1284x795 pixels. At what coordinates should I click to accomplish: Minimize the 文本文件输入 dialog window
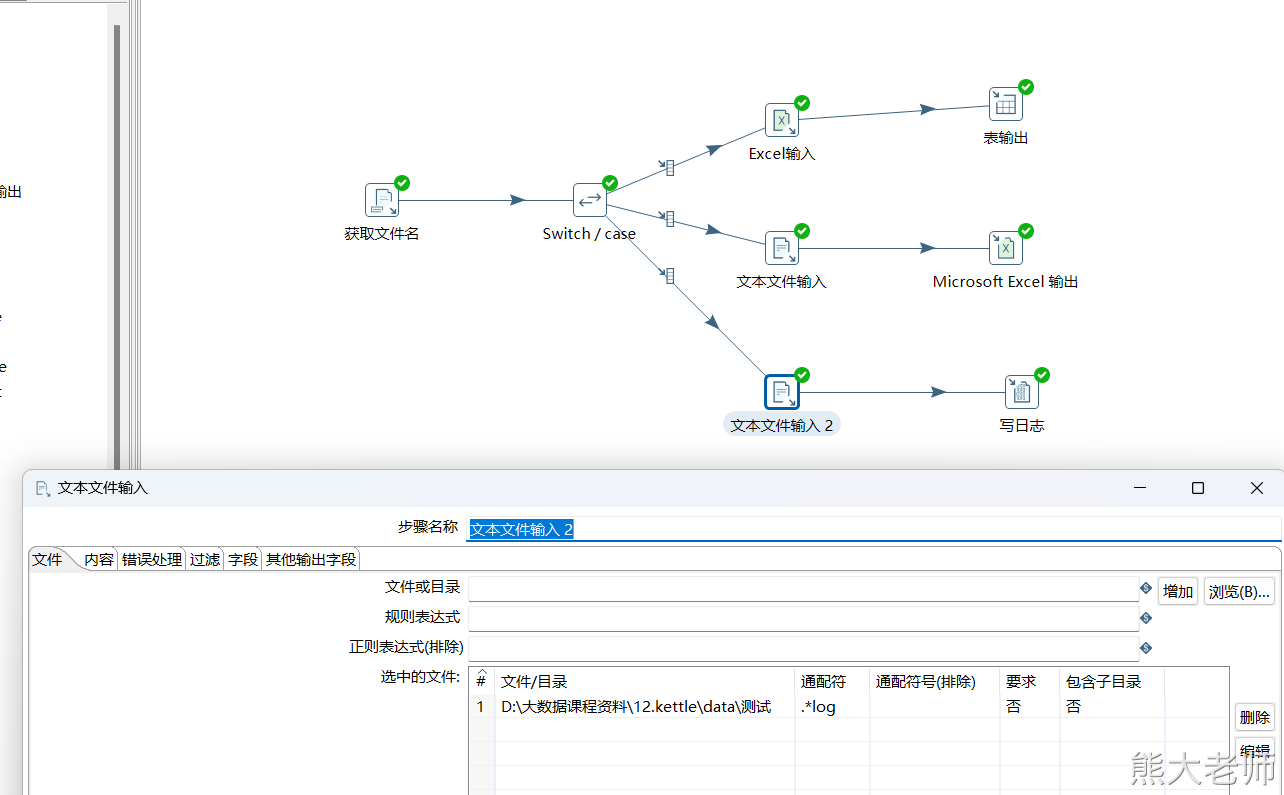coord(1140,488)
